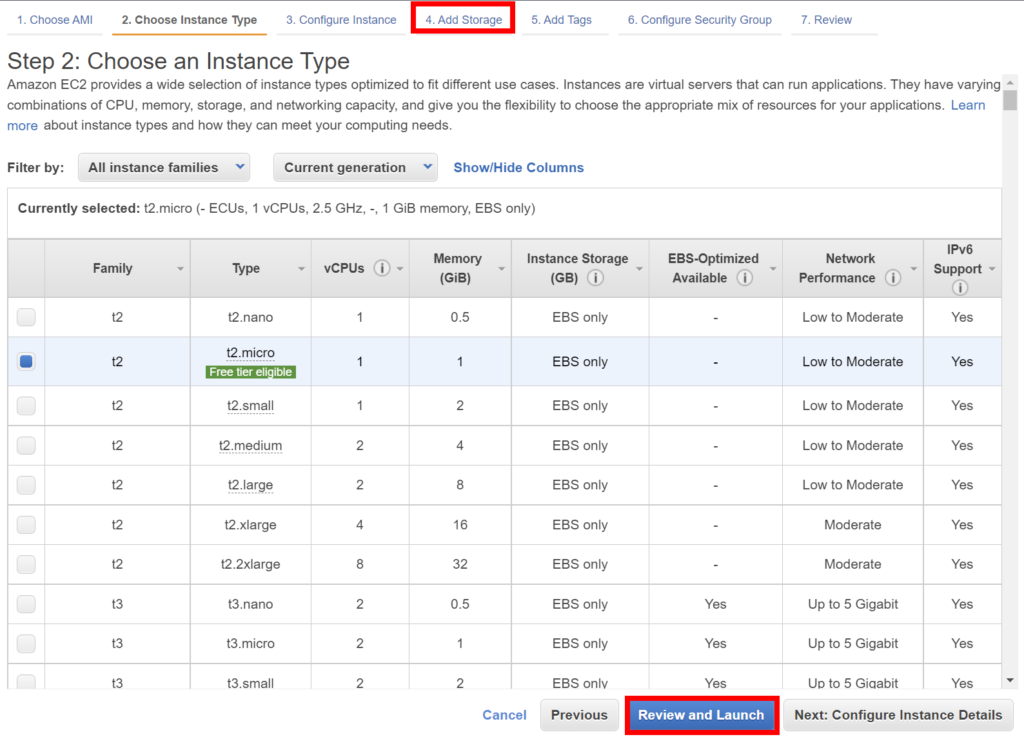Go to the 1. Choose AMI tab
Viewport: 1024px width, 737px height.
coord(55,20)
